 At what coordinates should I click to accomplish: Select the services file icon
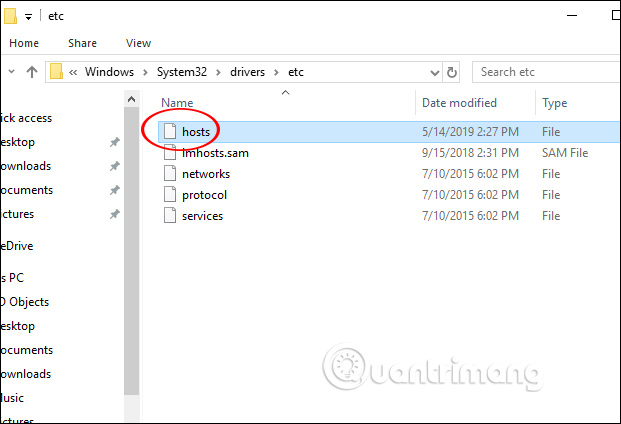tap(169, 216)
